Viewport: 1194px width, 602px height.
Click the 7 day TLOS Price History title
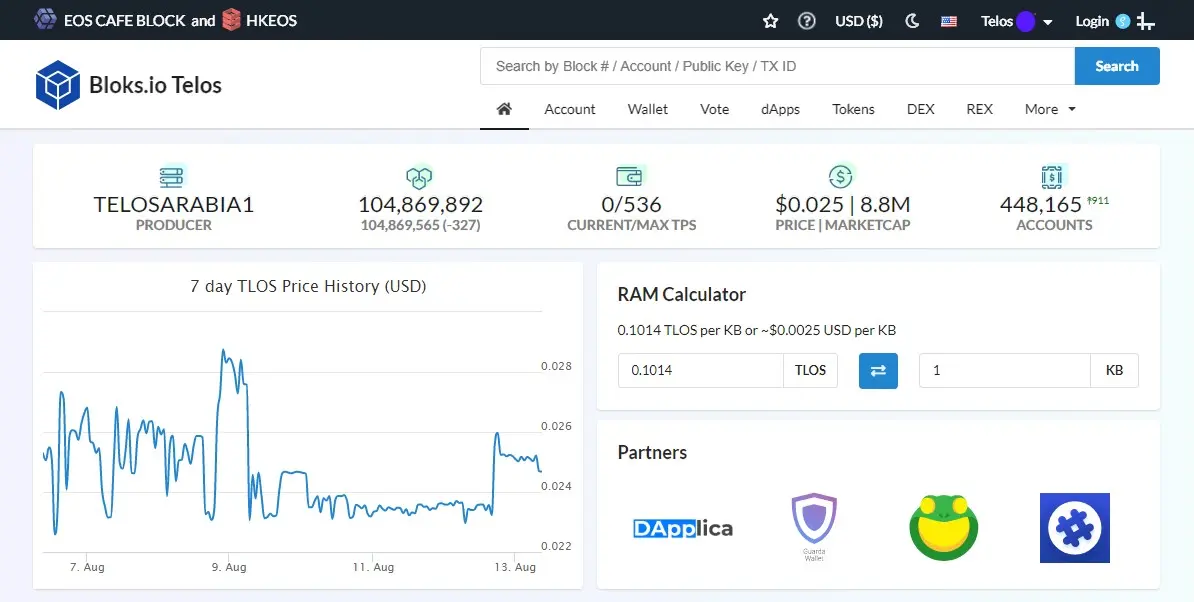click(308, 286)
